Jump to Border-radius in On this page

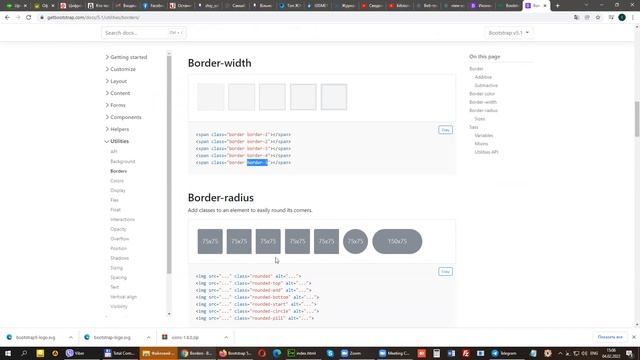[483, 111]
